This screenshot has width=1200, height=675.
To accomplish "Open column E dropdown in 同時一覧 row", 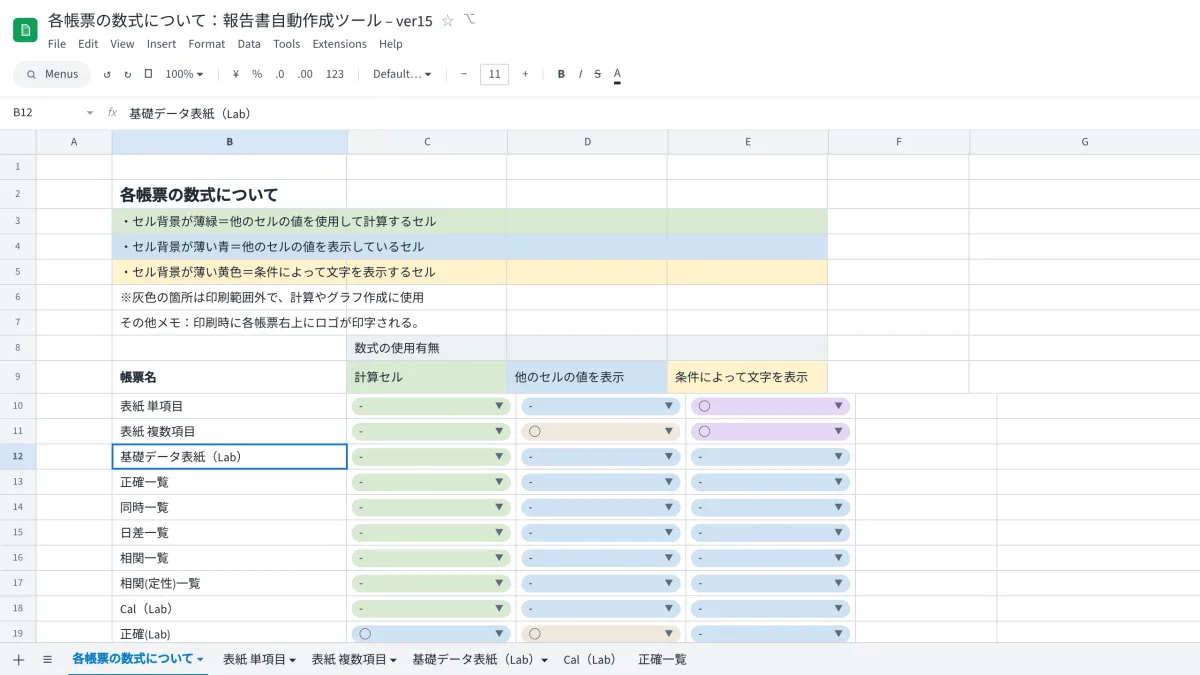I will [x=770, y=507].
